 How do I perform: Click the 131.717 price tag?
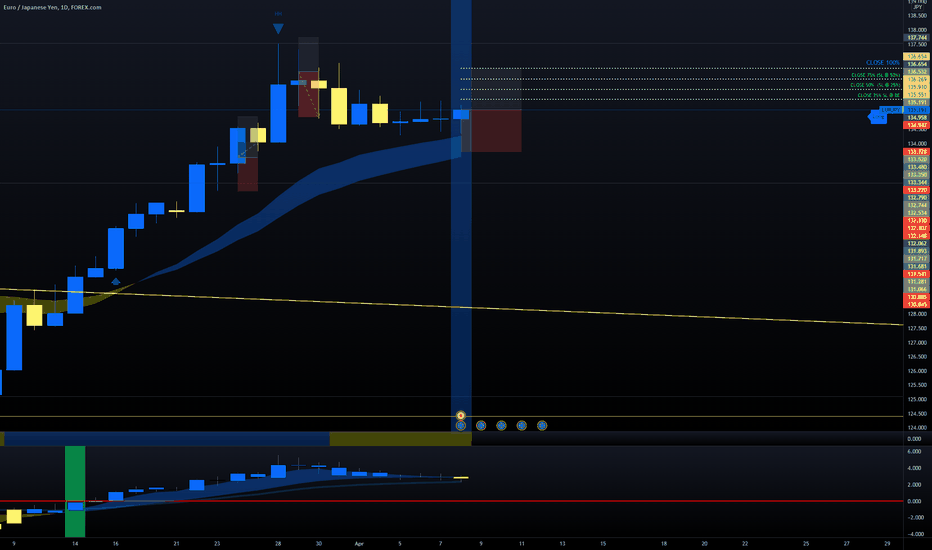pyautogui.click(x=917, y=259)
